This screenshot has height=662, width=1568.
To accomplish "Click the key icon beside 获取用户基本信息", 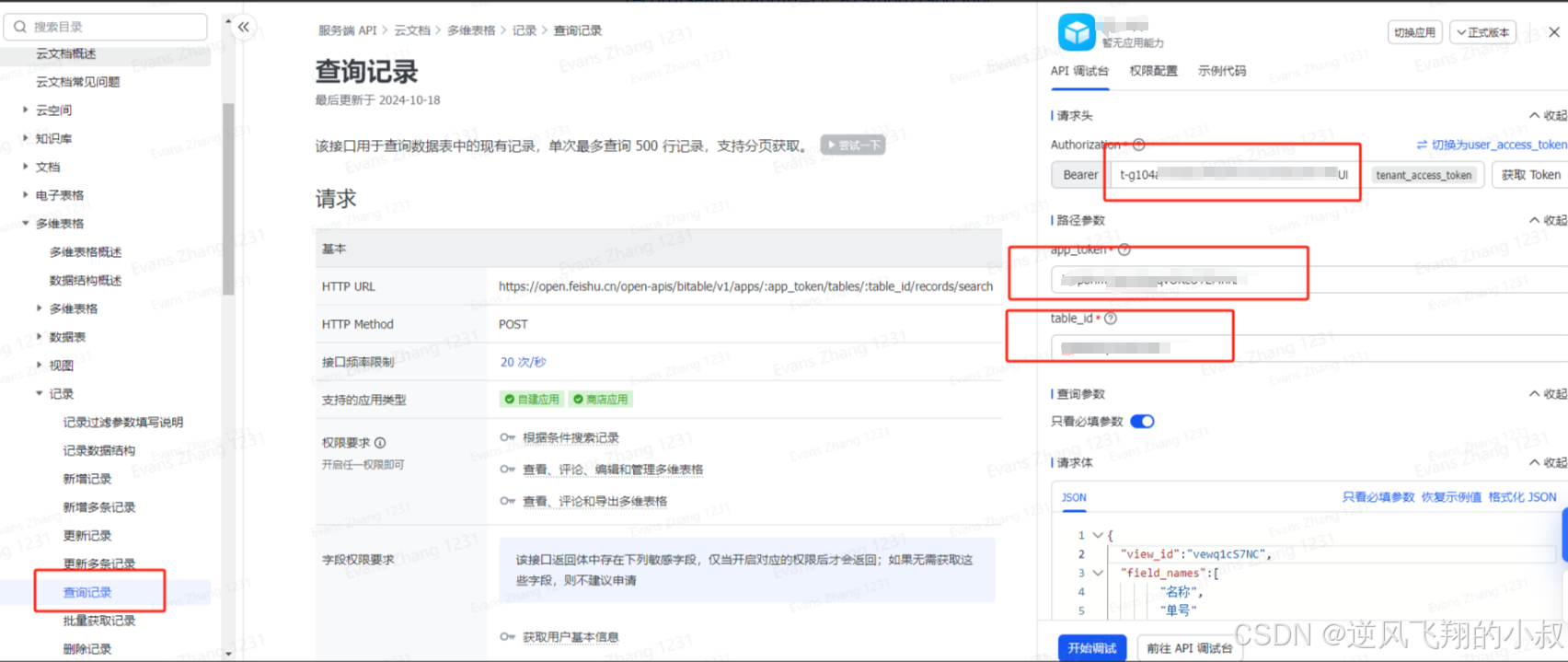I will (507, 636).
